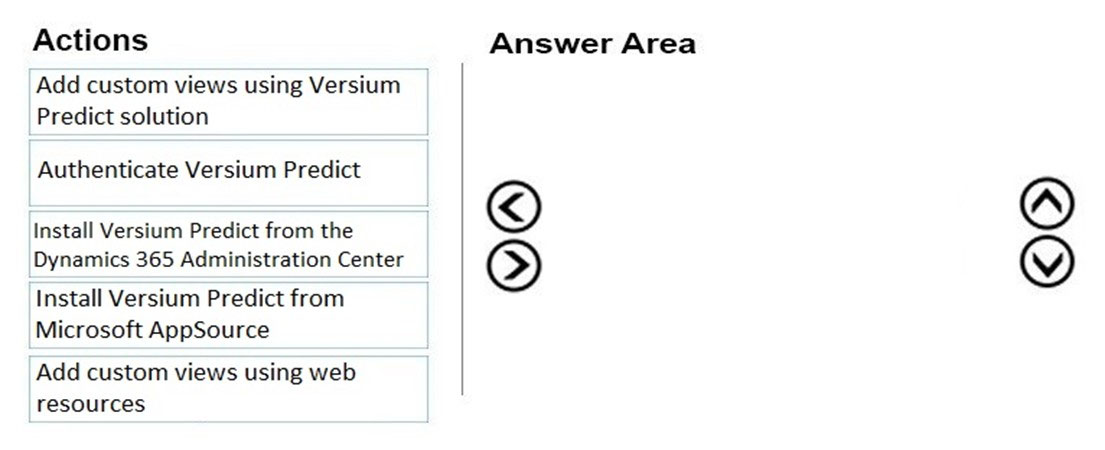Choose the web resources custom views option
Screen dimensions: 1105x450
click(228, 389)
